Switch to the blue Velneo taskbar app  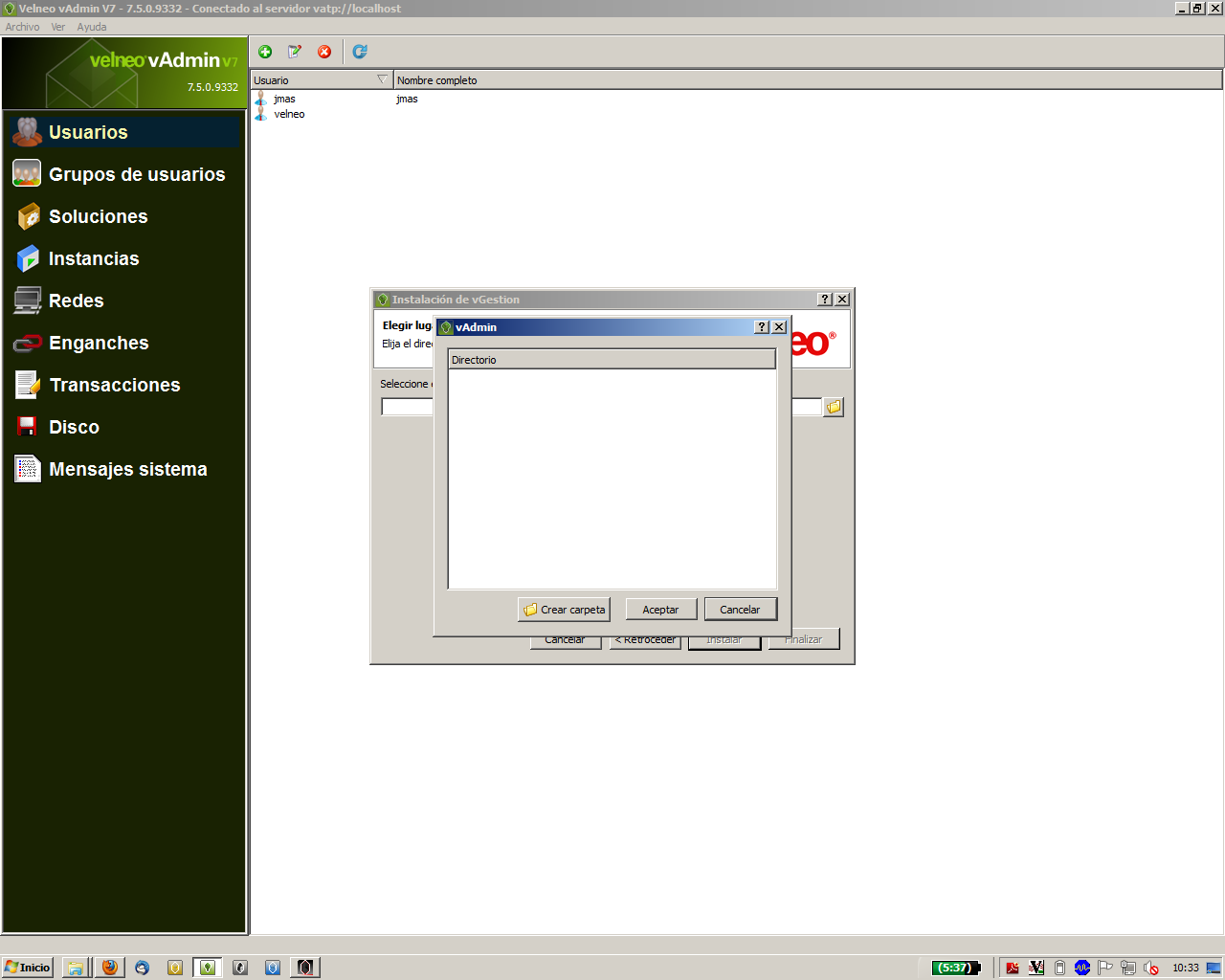273,968
